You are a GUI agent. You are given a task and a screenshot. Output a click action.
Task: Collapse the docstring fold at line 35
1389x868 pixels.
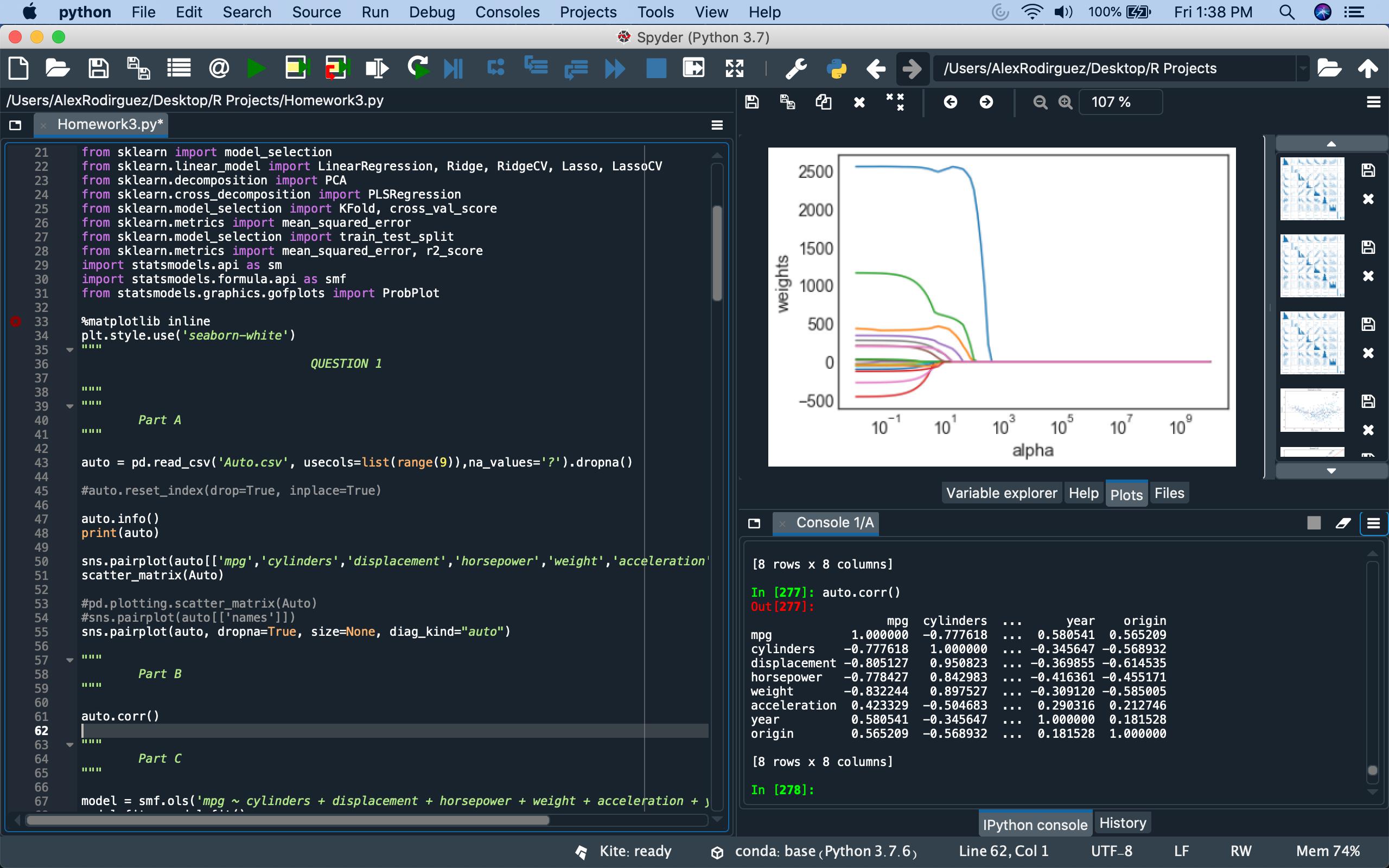pyautogui.click(x=70, y=349)
